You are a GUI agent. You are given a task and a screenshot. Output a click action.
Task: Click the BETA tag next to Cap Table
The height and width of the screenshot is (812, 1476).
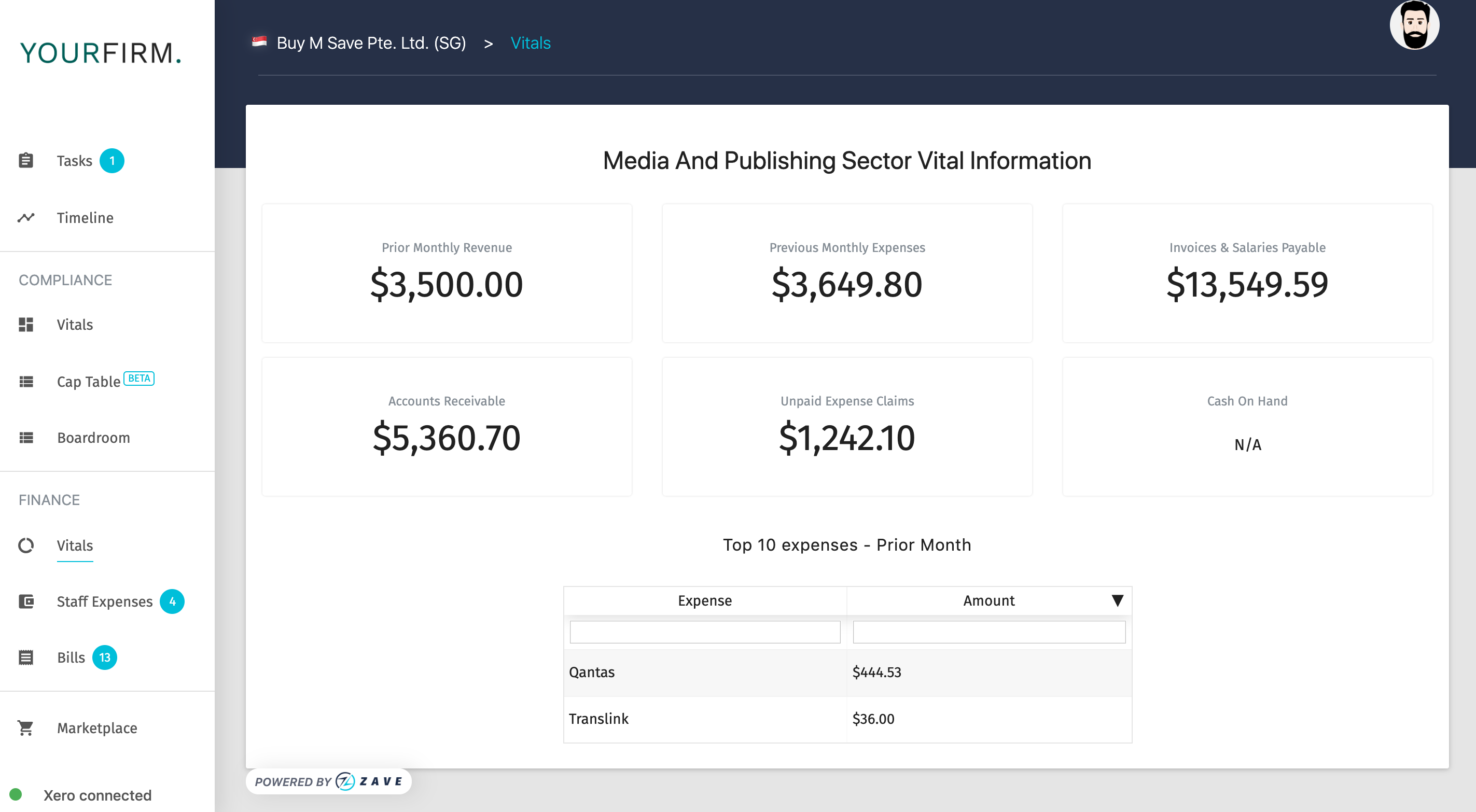coord(138,378)
